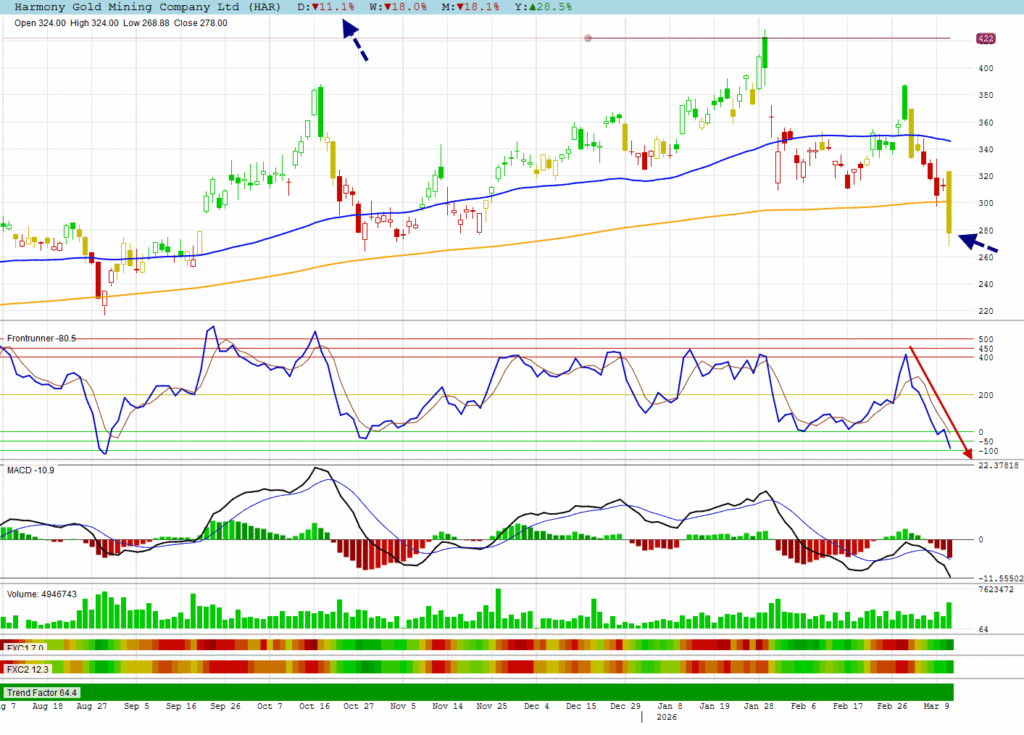Click the blue dashed arrow near the daily change
Image resolution: width=1024 pixels, height=735 pixels.
353,40
